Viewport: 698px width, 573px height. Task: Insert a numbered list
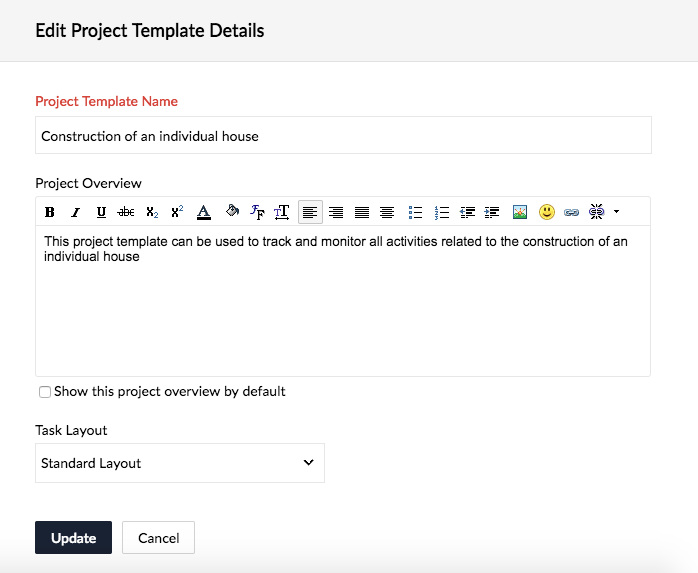[442, 212]
